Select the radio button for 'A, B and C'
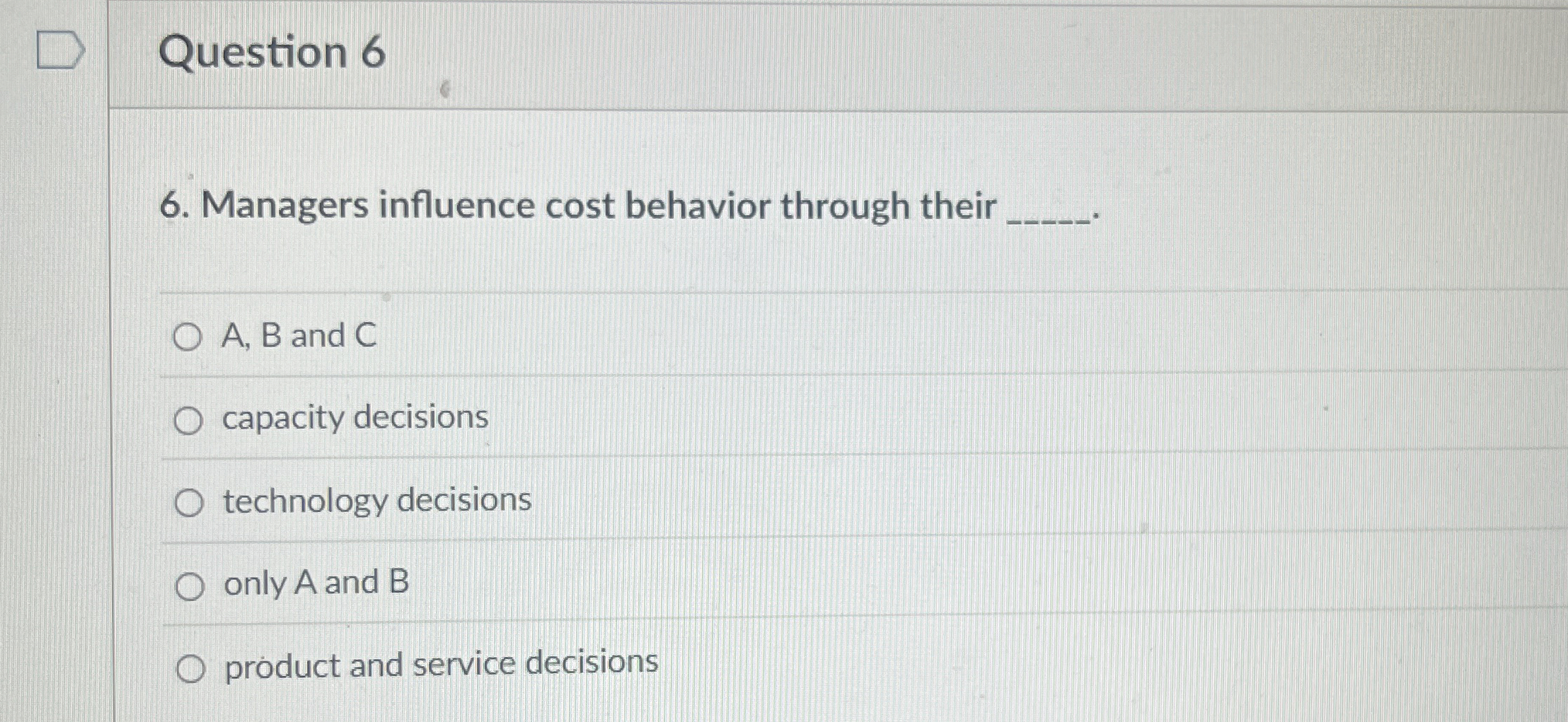Image resolution: width=1568 pixels, height=722 pixels. click(189, 337)
